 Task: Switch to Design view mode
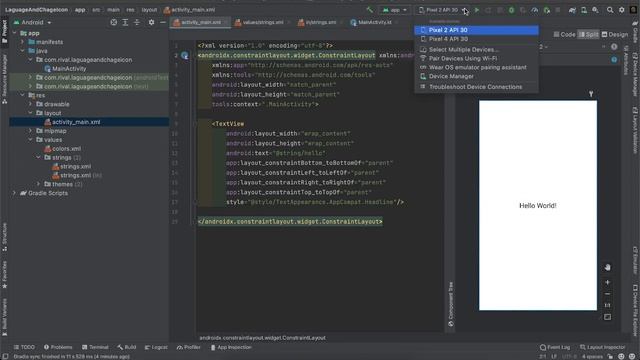615,35
